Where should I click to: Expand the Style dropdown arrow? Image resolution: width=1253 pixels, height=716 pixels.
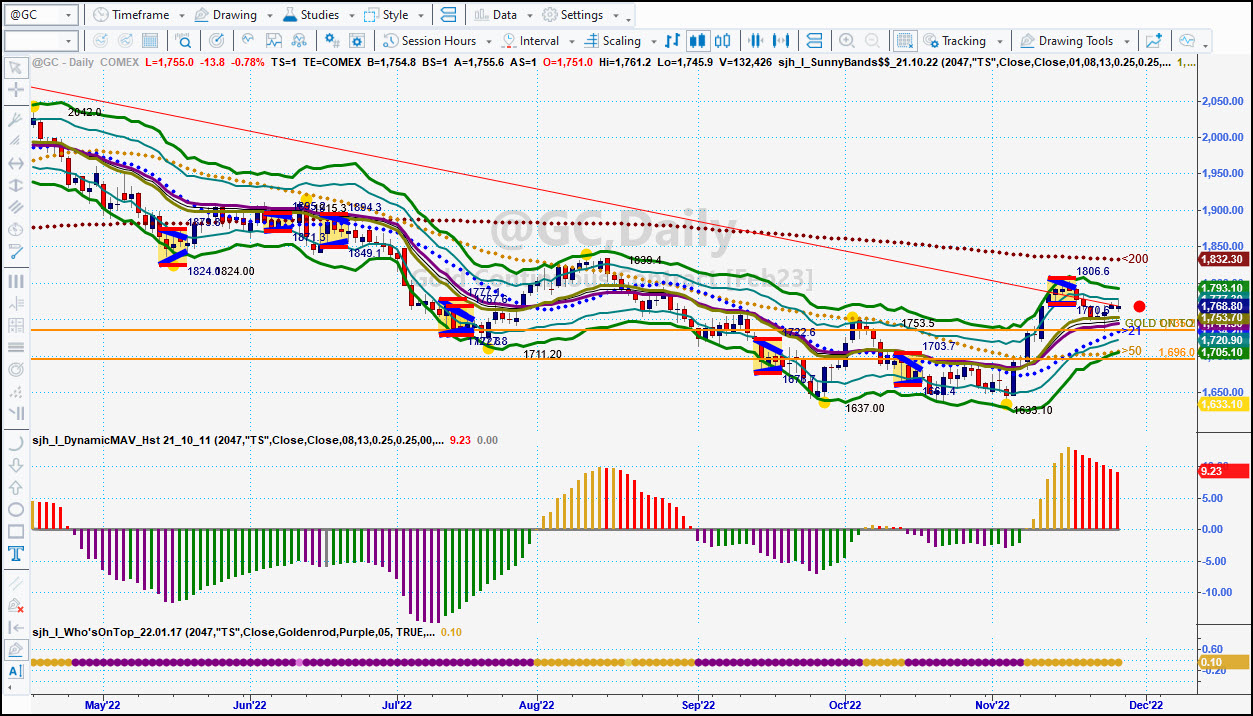(x=419, y=16)
